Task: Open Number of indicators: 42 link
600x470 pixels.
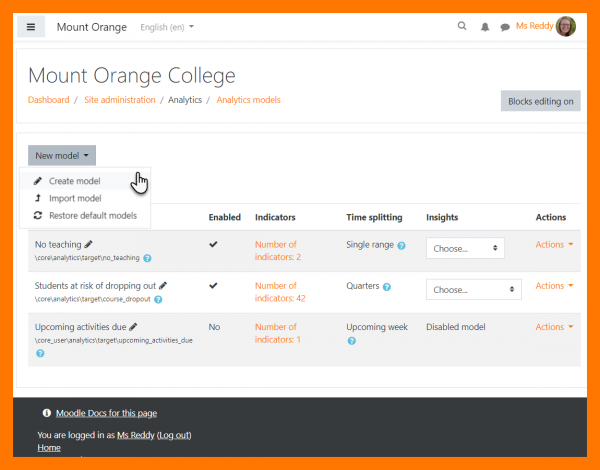Action: [x=276, y=291]
